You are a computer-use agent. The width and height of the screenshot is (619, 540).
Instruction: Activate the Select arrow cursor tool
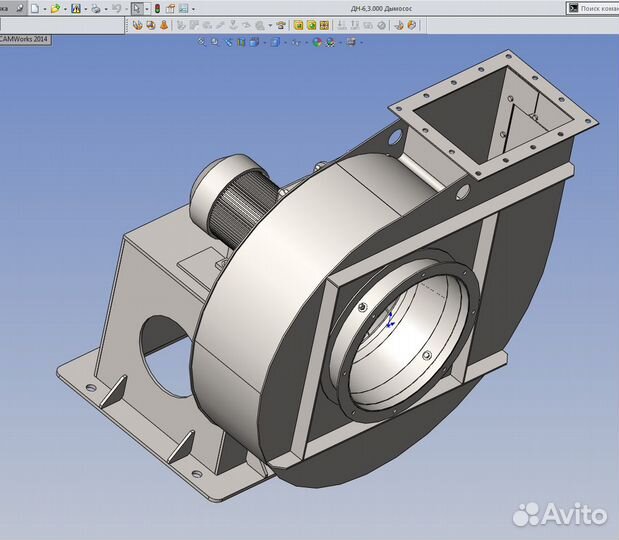(x=136, y=8)
